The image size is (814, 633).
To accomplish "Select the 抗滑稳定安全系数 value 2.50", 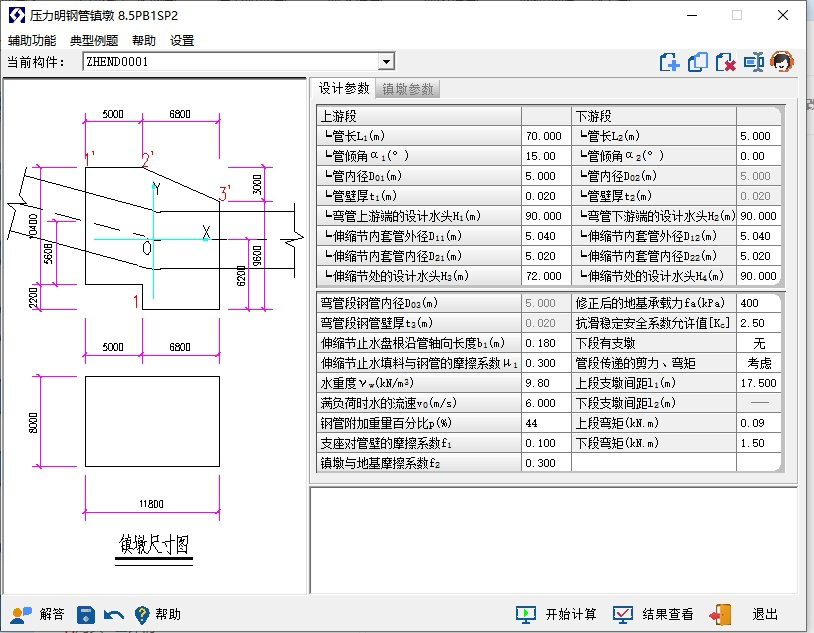I will click(758, 323).
